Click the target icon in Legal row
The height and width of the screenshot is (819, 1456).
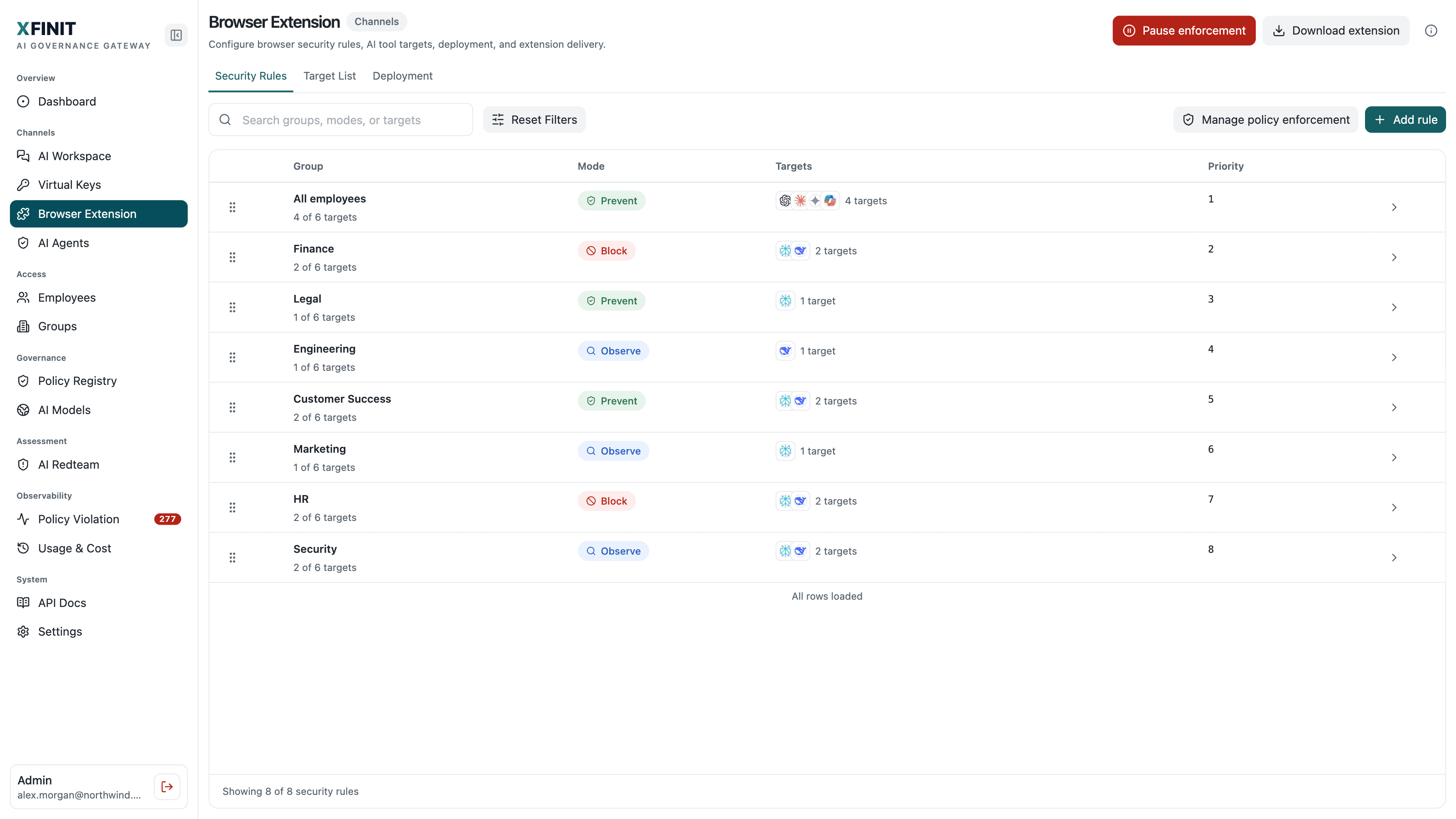click(x=785, y=301)
